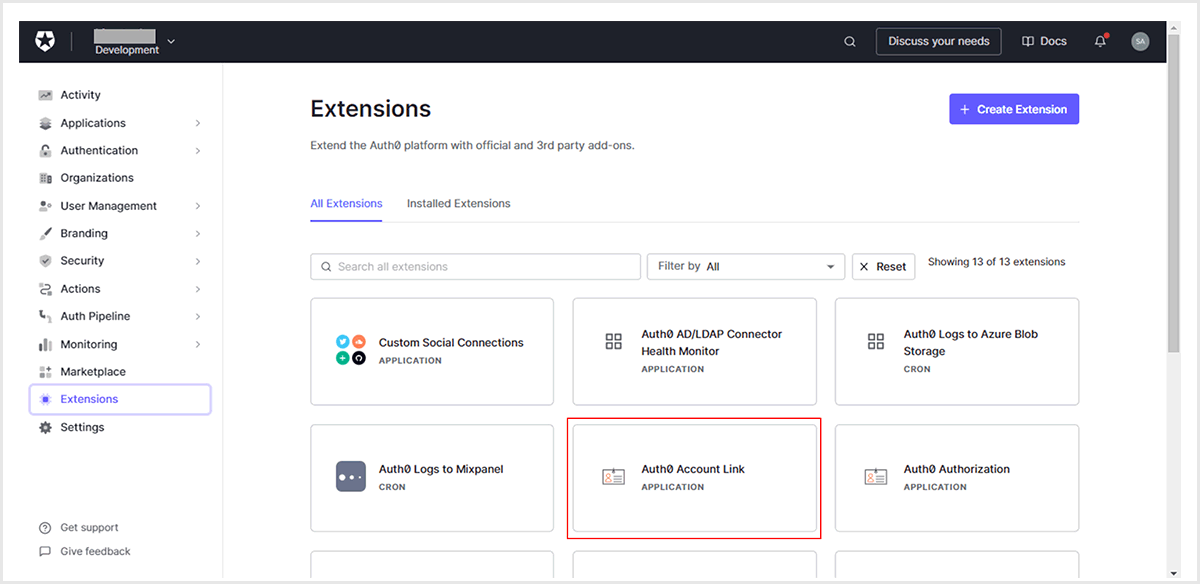The height and width of the screenshot is (584, 1200).
Task: Click the Give feedback chat bubble icon
Action: [x=45, y=551]
